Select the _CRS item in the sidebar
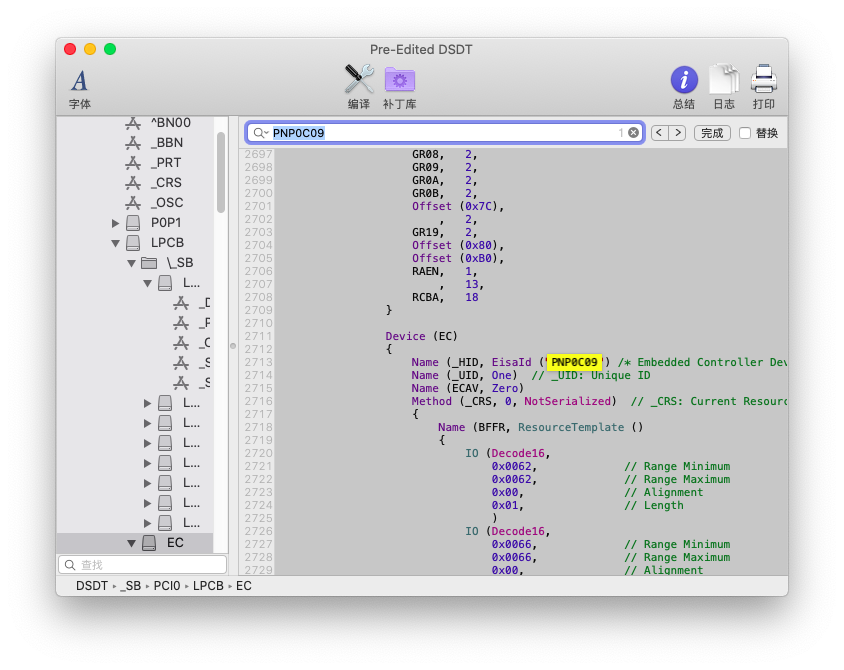844x670 pixels. coord(167,183)
